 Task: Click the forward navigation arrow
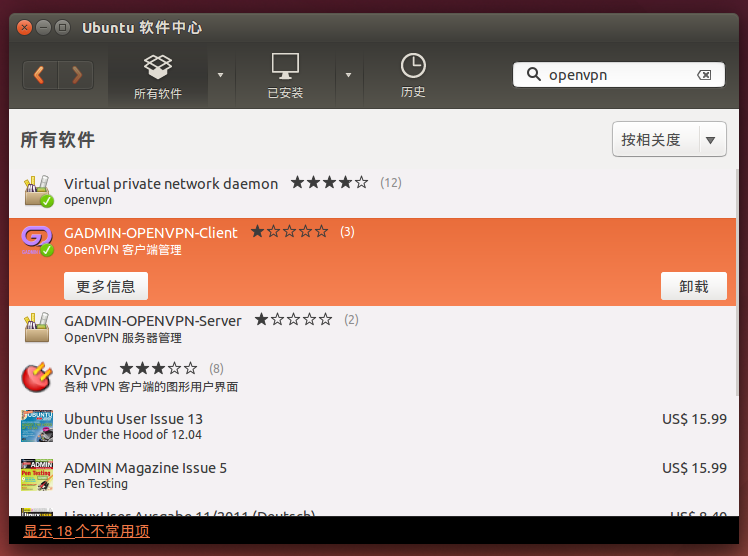pos(76,75)
